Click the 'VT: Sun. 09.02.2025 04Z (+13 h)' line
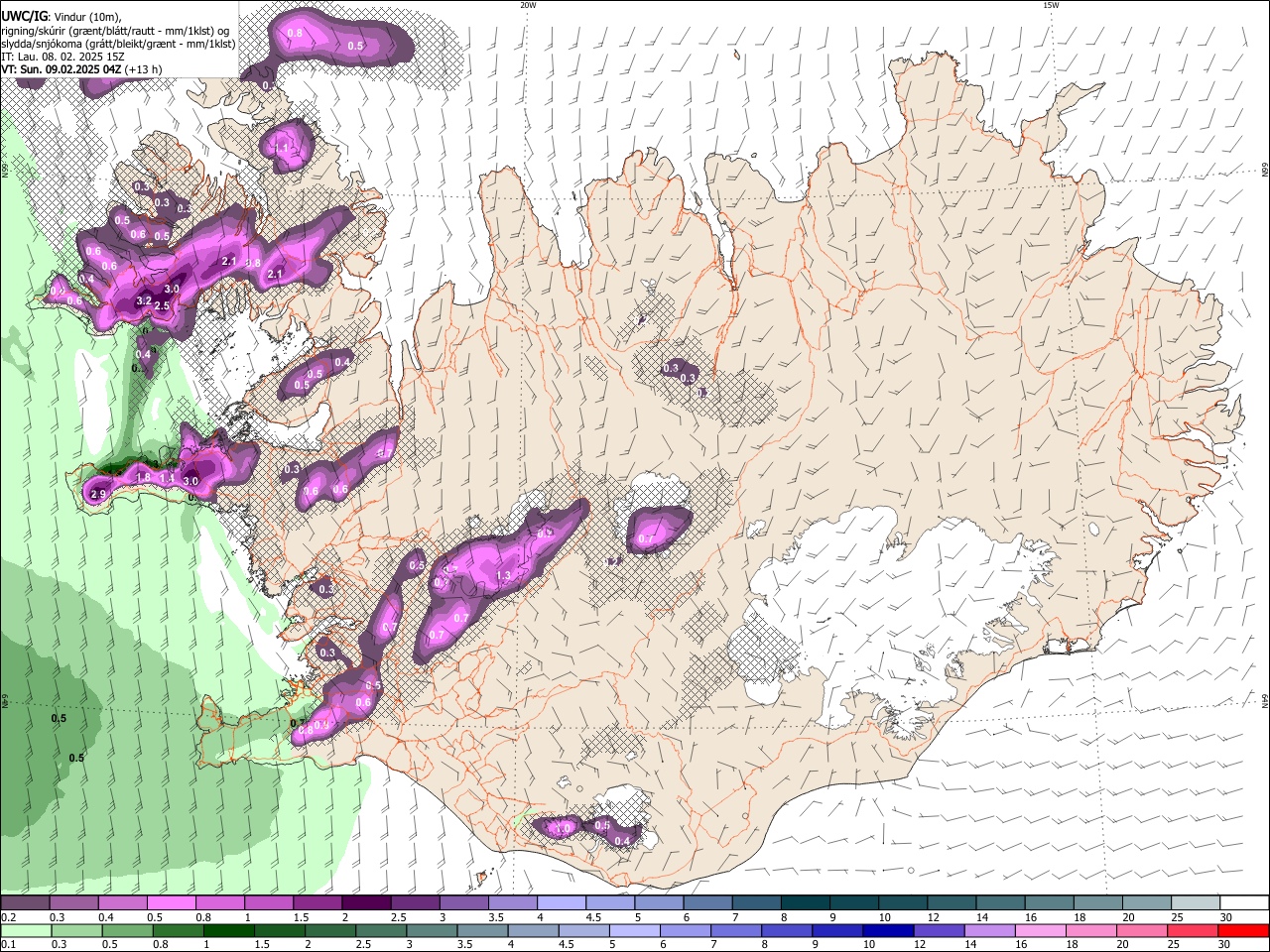 pyautogui.click(x=81, y=69)
